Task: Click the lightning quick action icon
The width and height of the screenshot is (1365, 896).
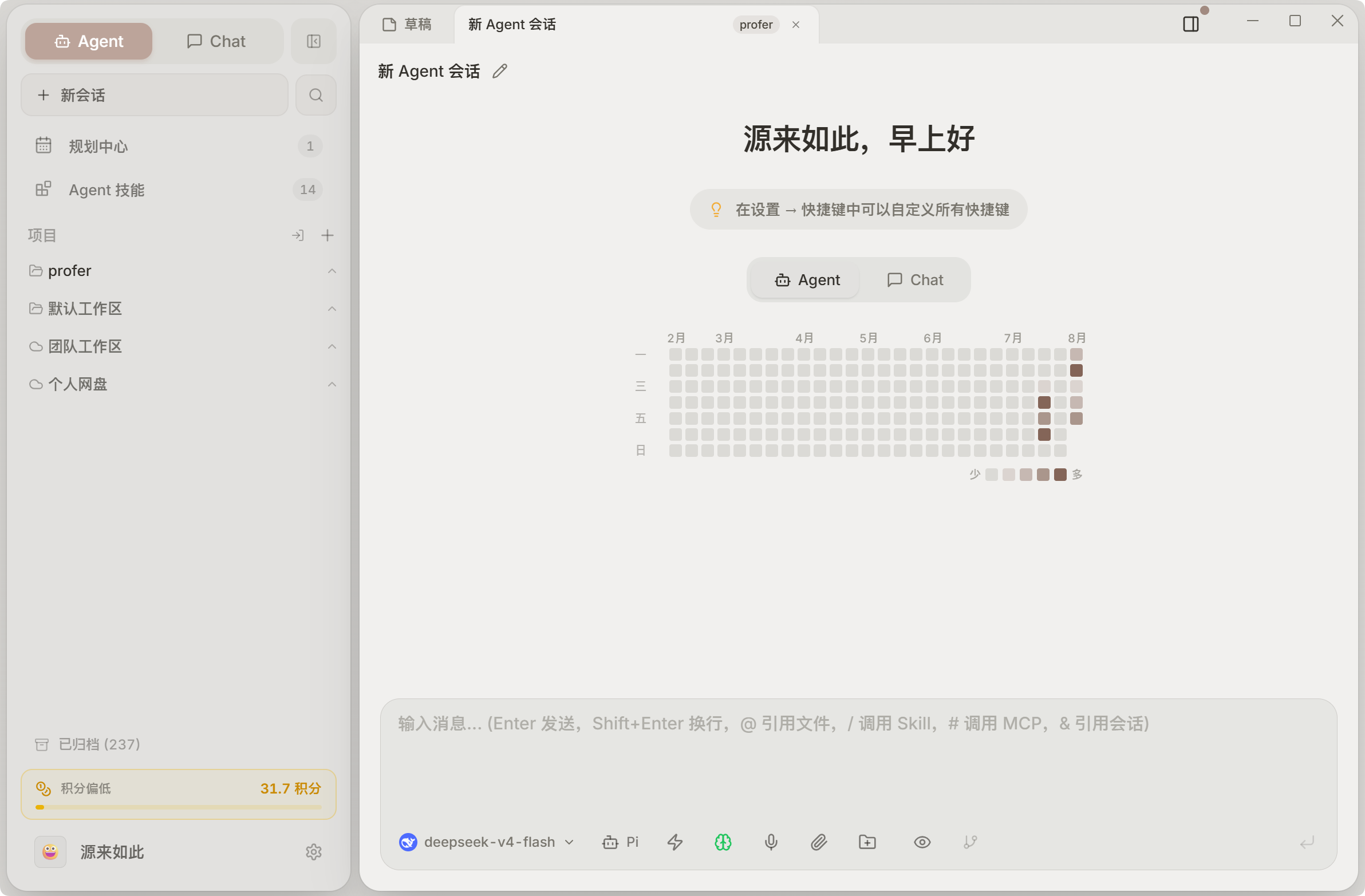Action: (675, 842)
